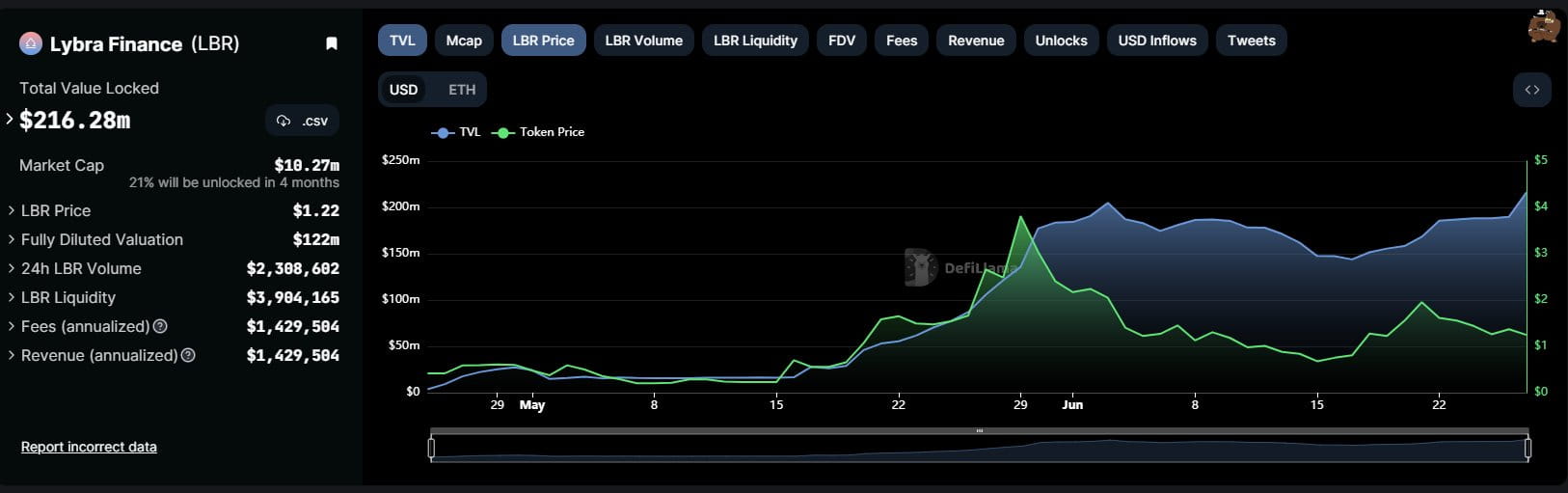This screenshot has height=493, width=1568.
Task: Expand the Fees (annualized) row
Action: (x=12, y=326)
